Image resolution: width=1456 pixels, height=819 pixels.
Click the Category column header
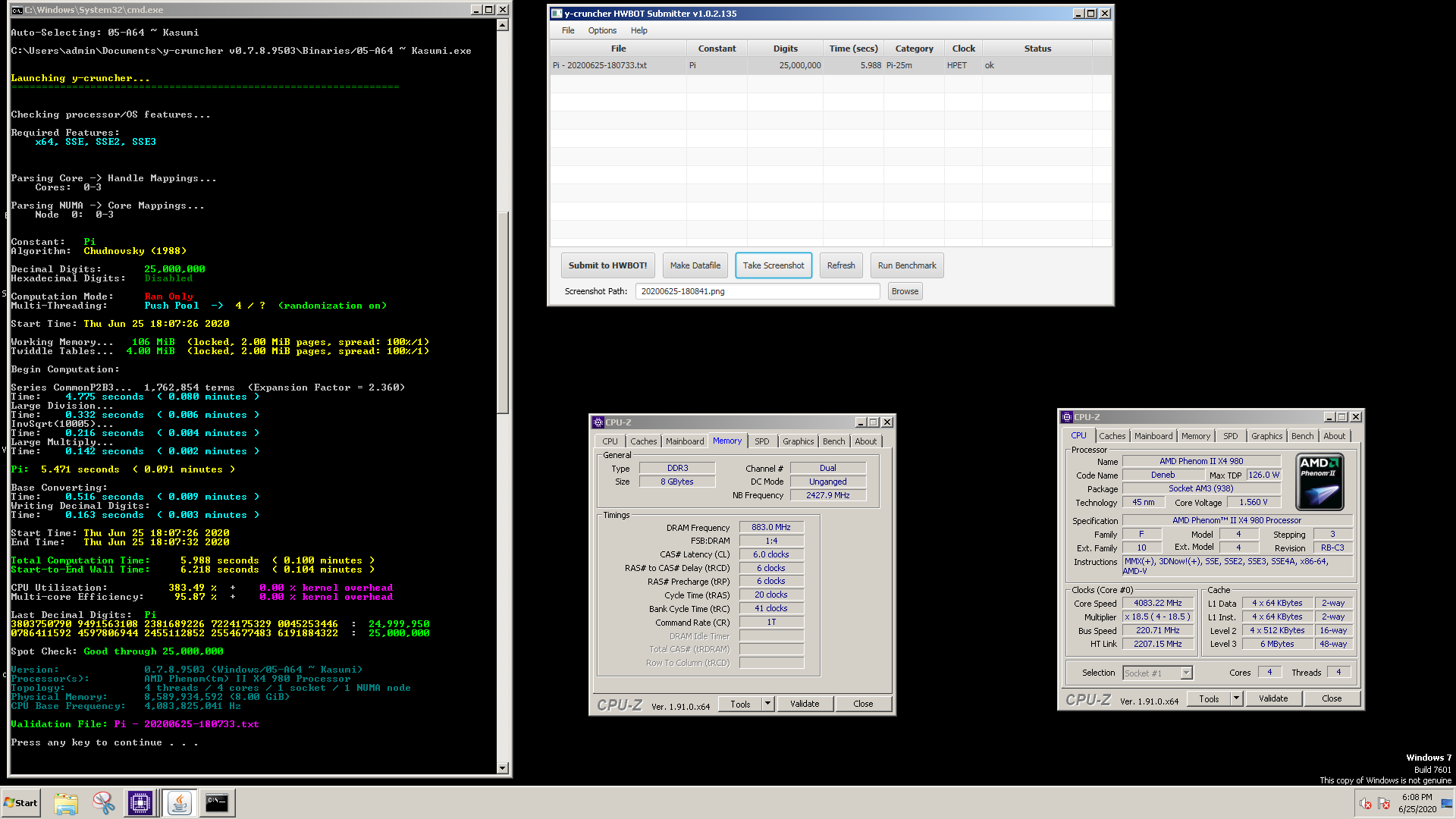click(x=914, y=49)
